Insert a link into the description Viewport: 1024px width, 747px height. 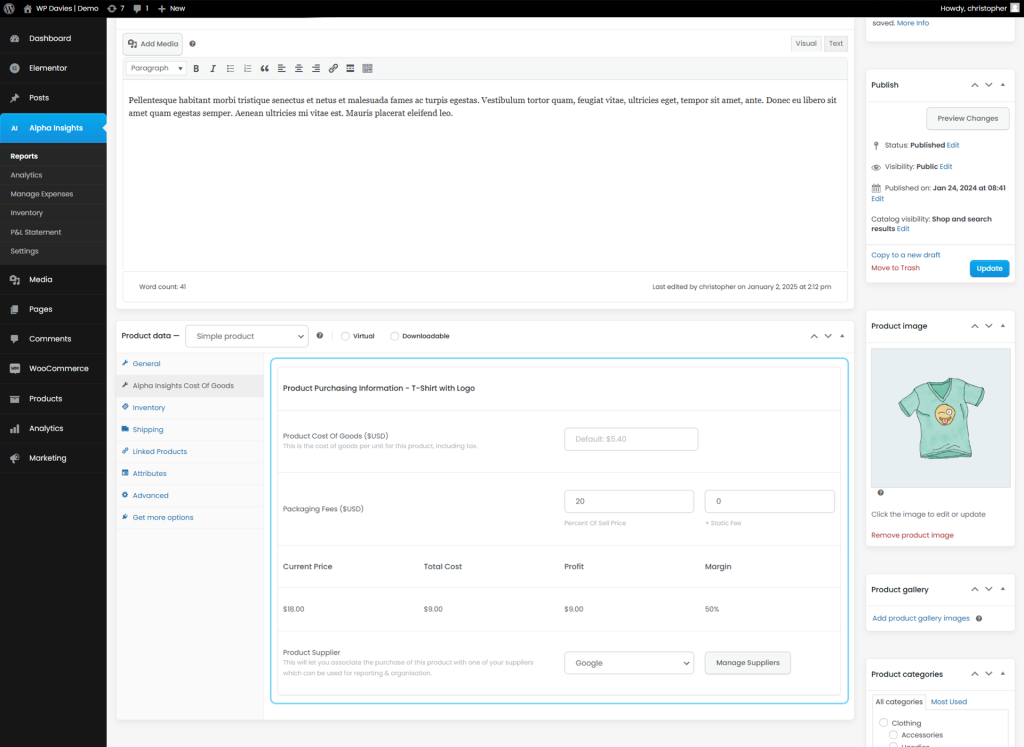click(x=333, y=68)
